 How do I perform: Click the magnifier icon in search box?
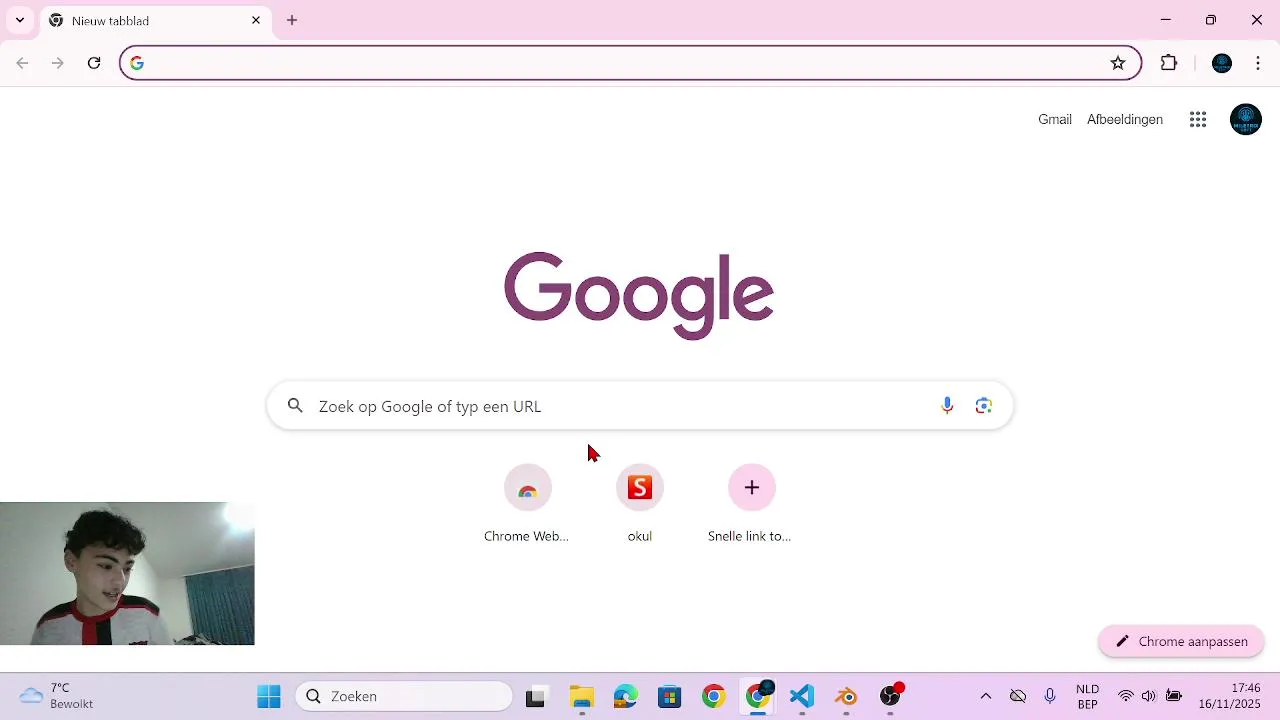tap(295, 405)
